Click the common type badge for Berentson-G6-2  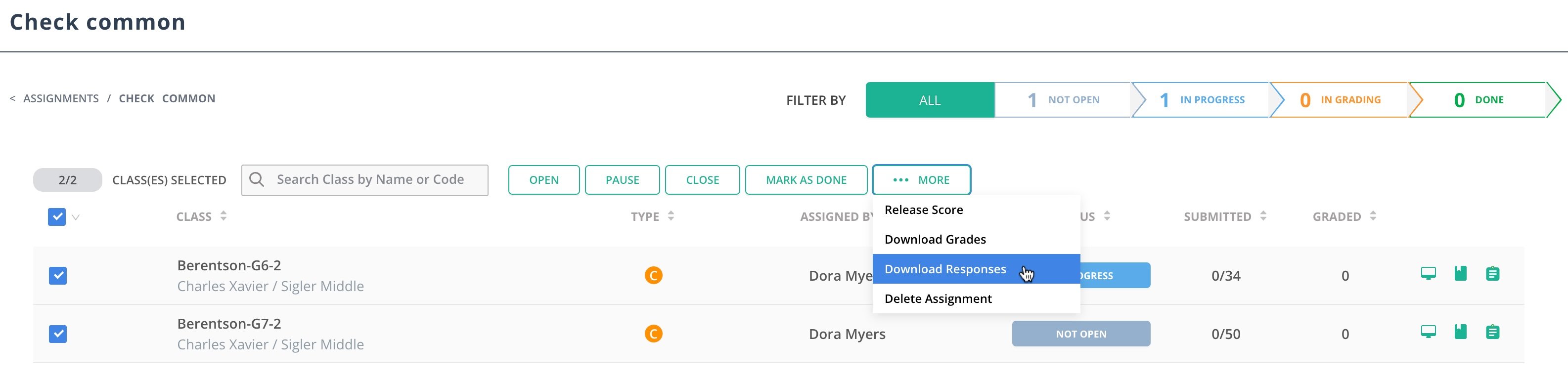653,276
